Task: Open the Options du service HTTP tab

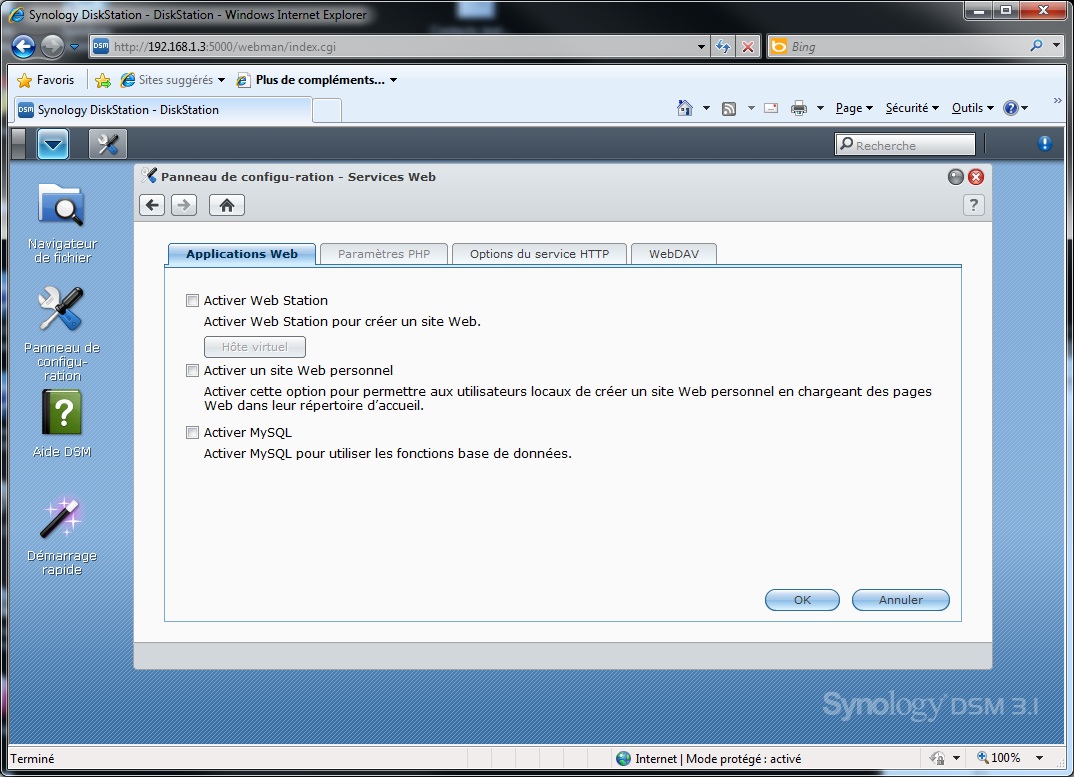Action: click(x=539, y=254)
